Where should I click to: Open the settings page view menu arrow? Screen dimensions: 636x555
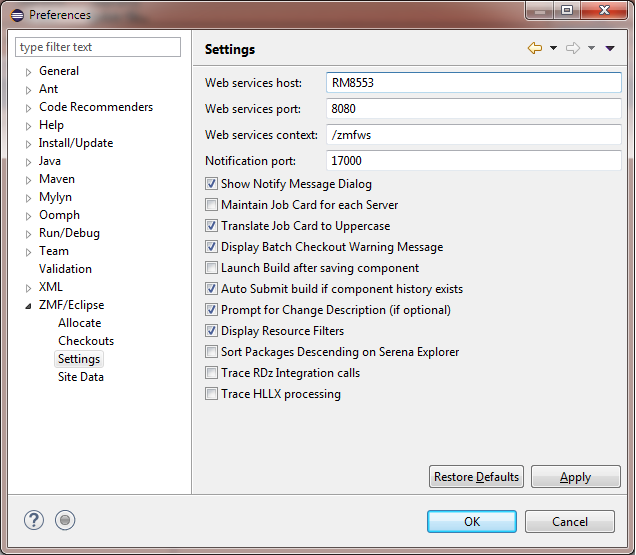tap(610, 48)
